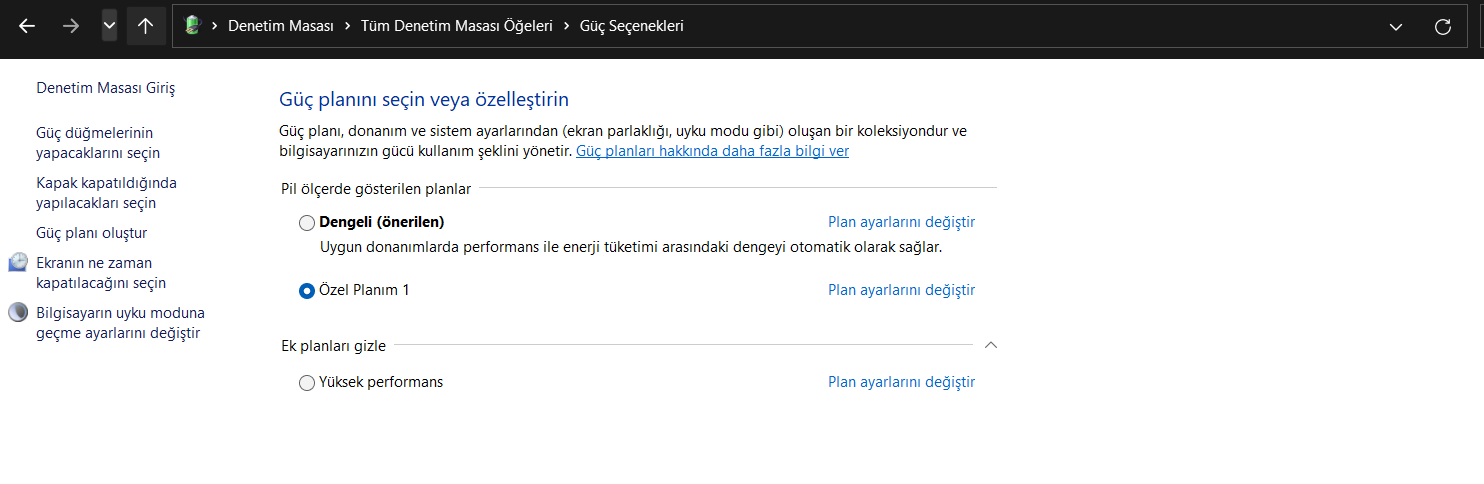Change plan settings for Dengeli plan
The image size is (1484, 484).
pos(901,222)
